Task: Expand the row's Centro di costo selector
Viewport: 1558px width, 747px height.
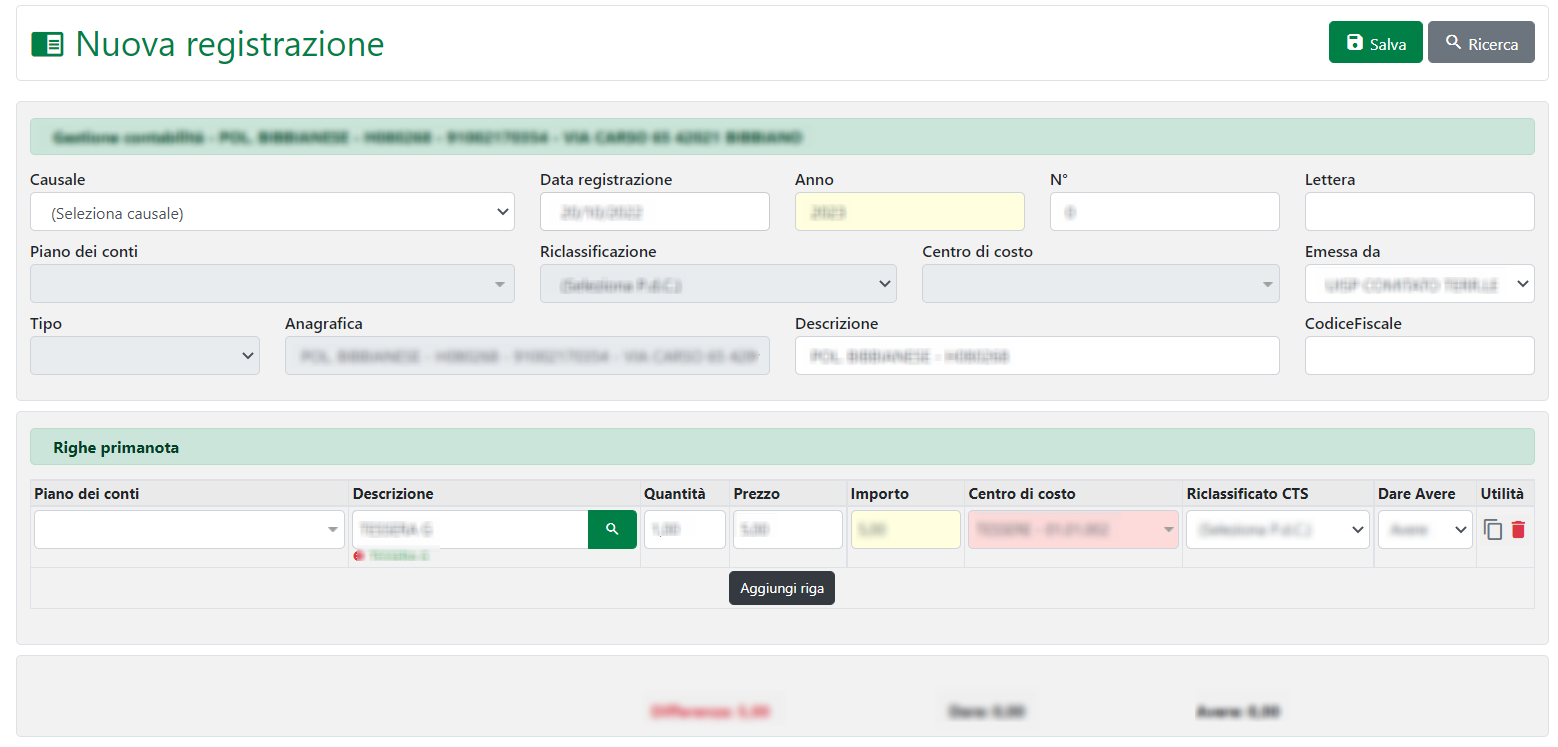Action: (x=1073, y=530)
